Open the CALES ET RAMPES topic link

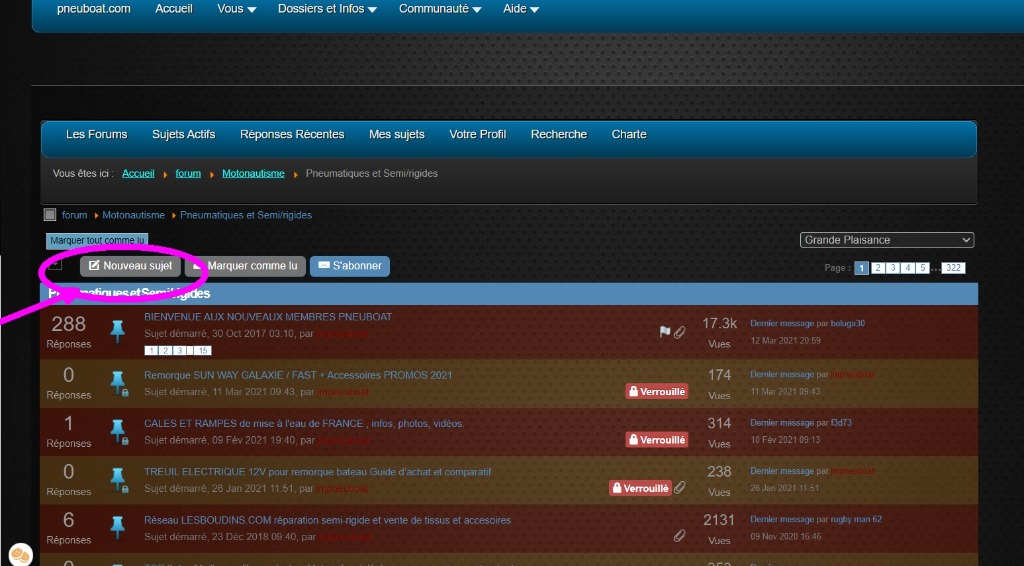click(x=304, y=423)
